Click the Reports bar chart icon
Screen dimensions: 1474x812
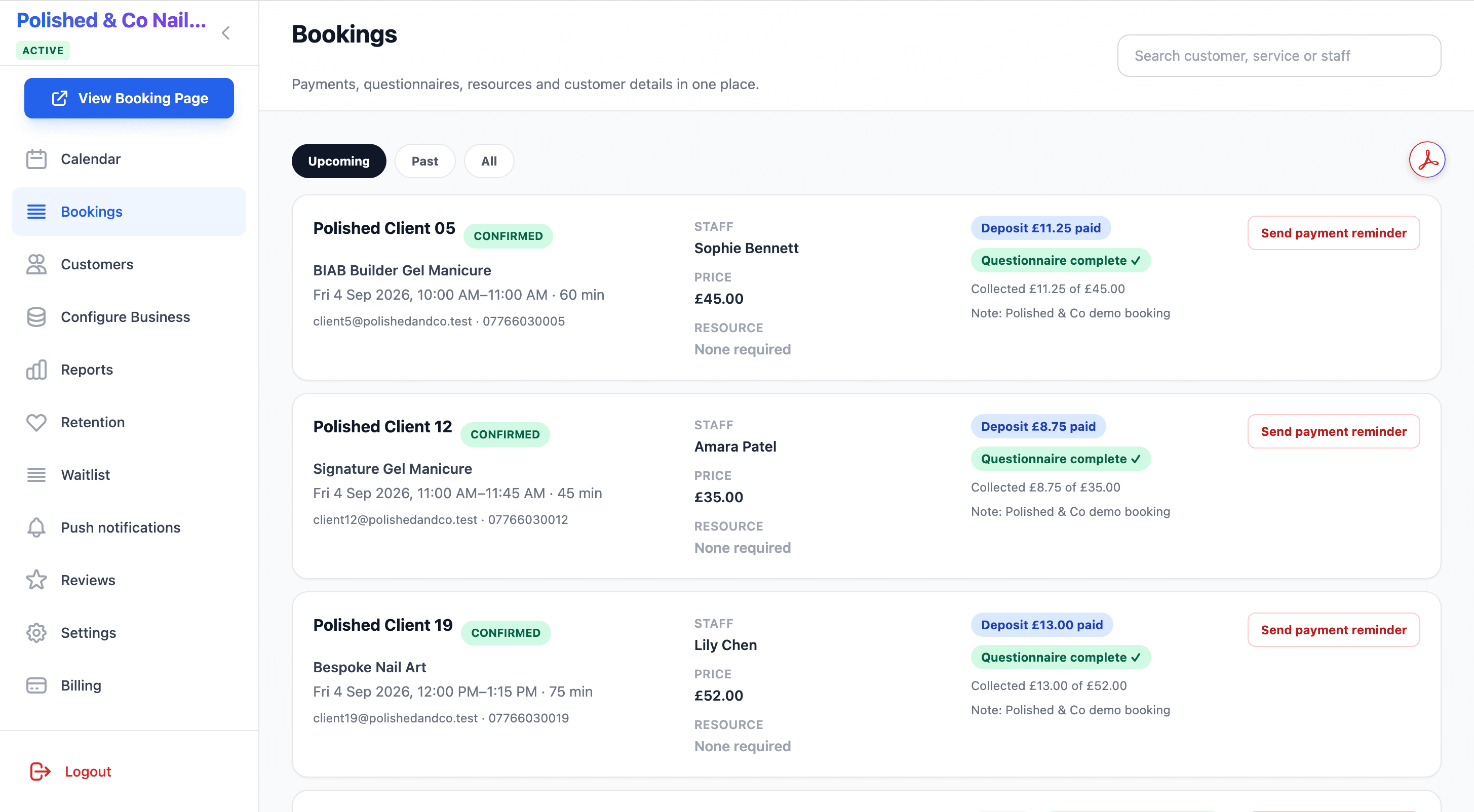36,370
